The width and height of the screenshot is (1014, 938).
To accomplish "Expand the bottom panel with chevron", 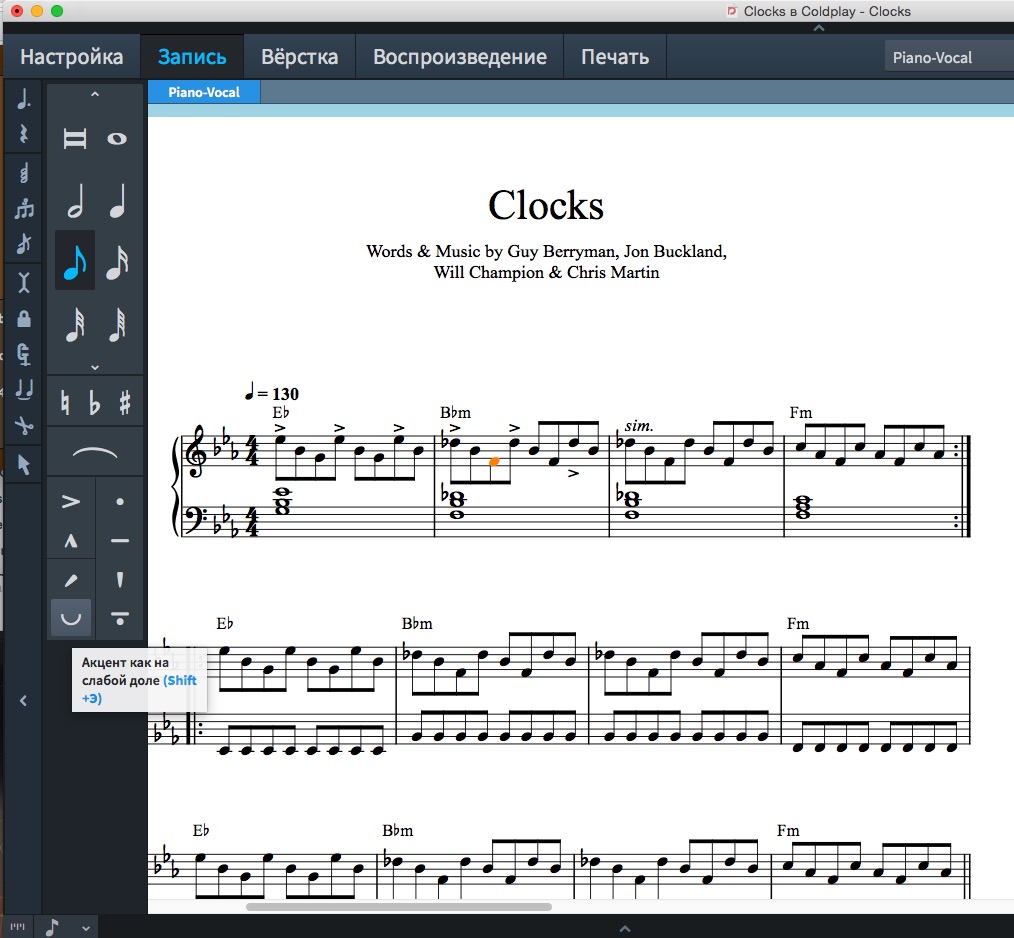I will coord(625,928).
